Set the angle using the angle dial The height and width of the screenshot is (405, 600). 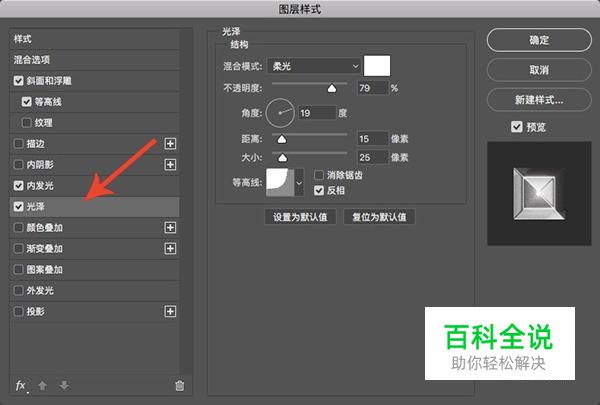(x=280, y=113)
